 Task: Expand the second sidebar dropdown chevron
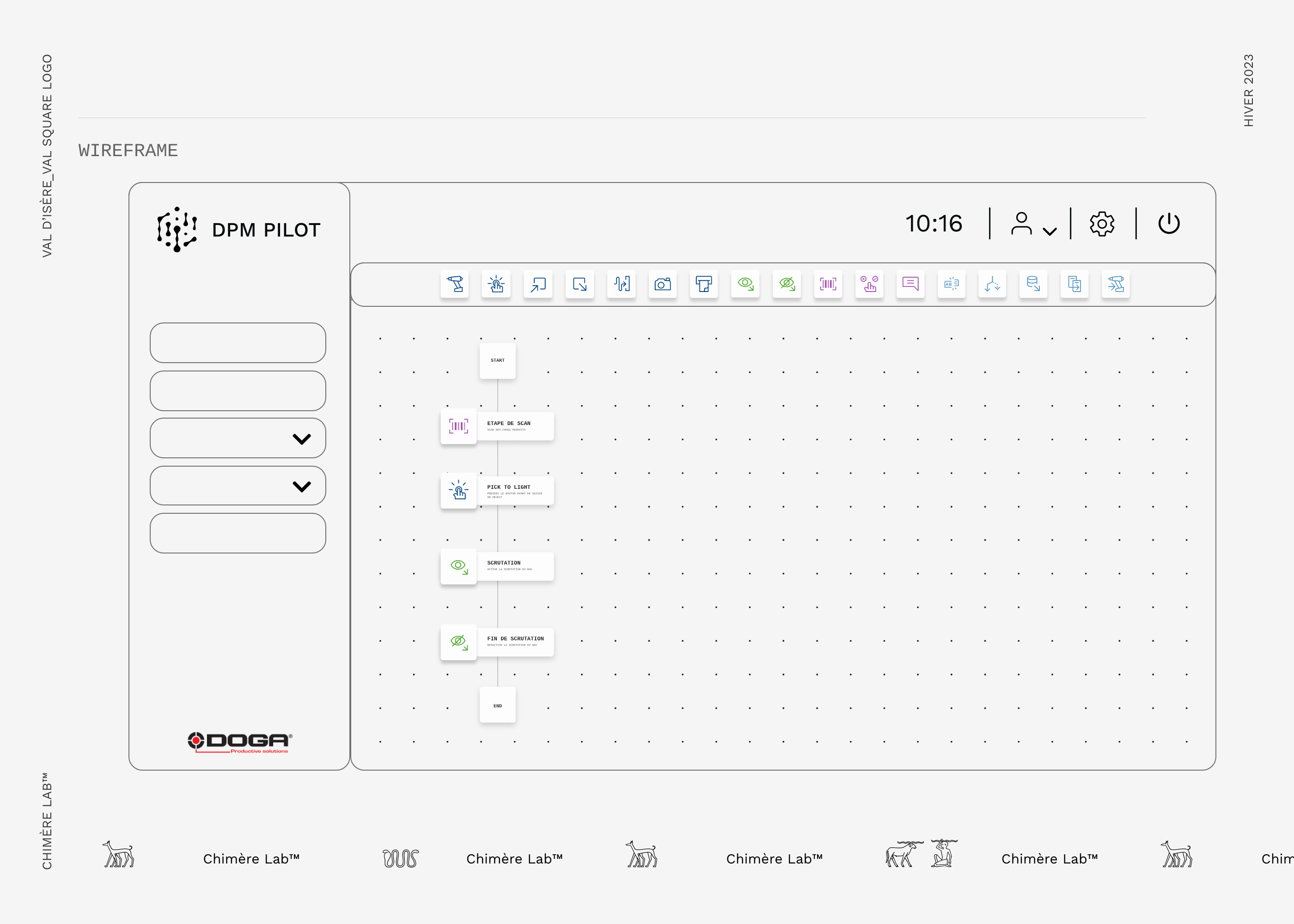point(302,486)
